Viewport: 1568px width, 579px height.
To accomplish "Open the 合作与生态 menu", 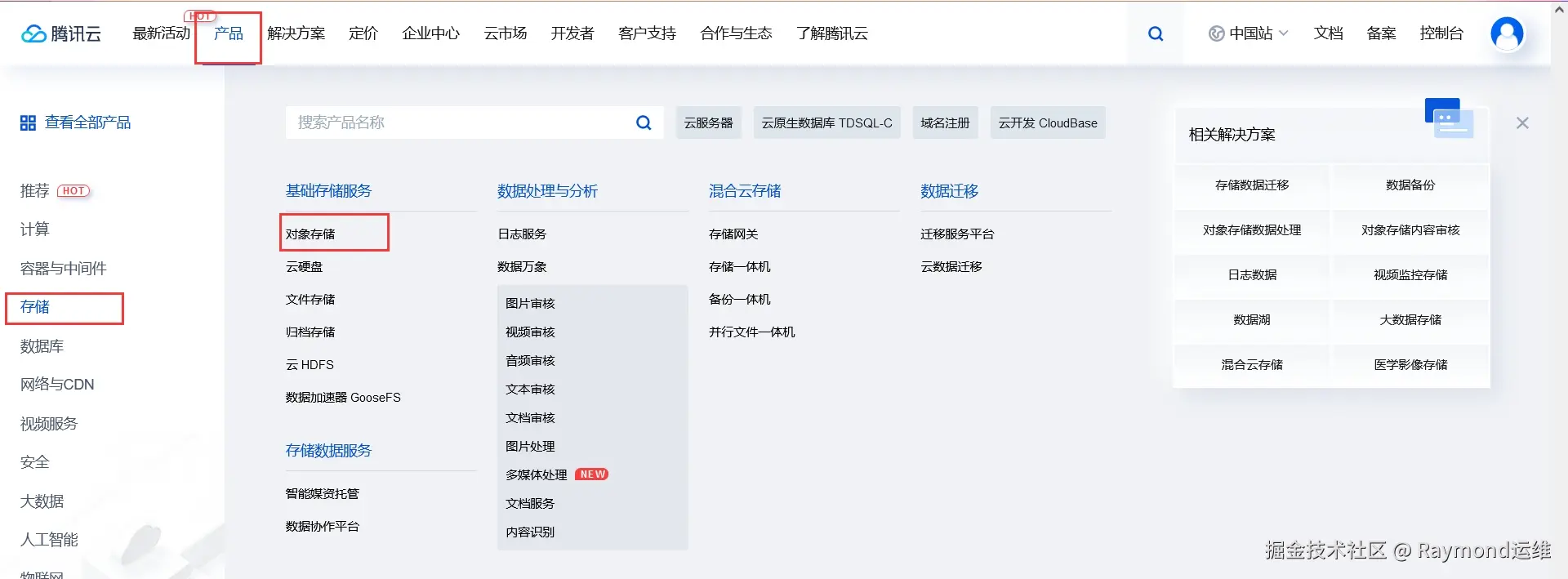I will pyautogui.click(x=737, y=33).
